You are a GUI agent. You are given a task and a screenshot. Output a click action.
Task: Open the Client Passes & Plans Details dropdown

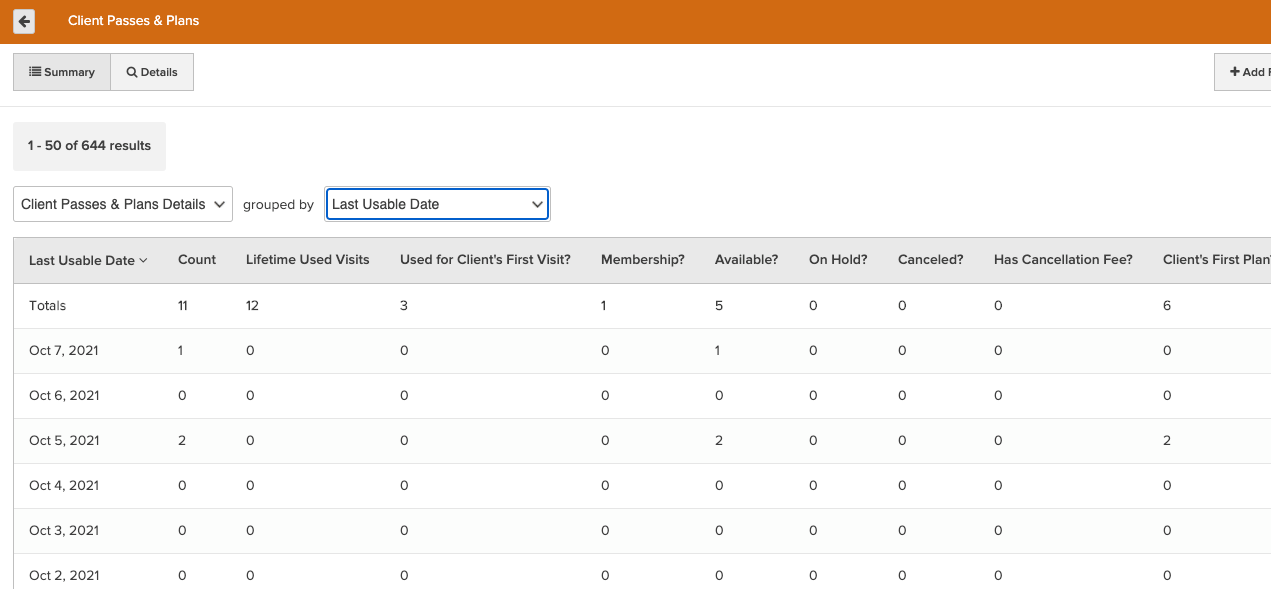point(123,204)
